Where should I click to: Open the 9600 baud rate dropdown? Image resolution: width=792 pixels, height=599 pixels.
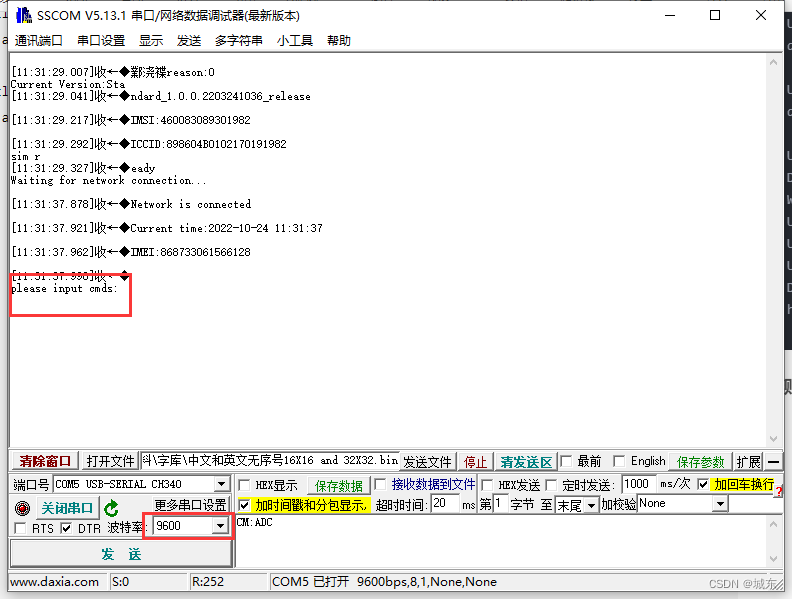point(220,526)
